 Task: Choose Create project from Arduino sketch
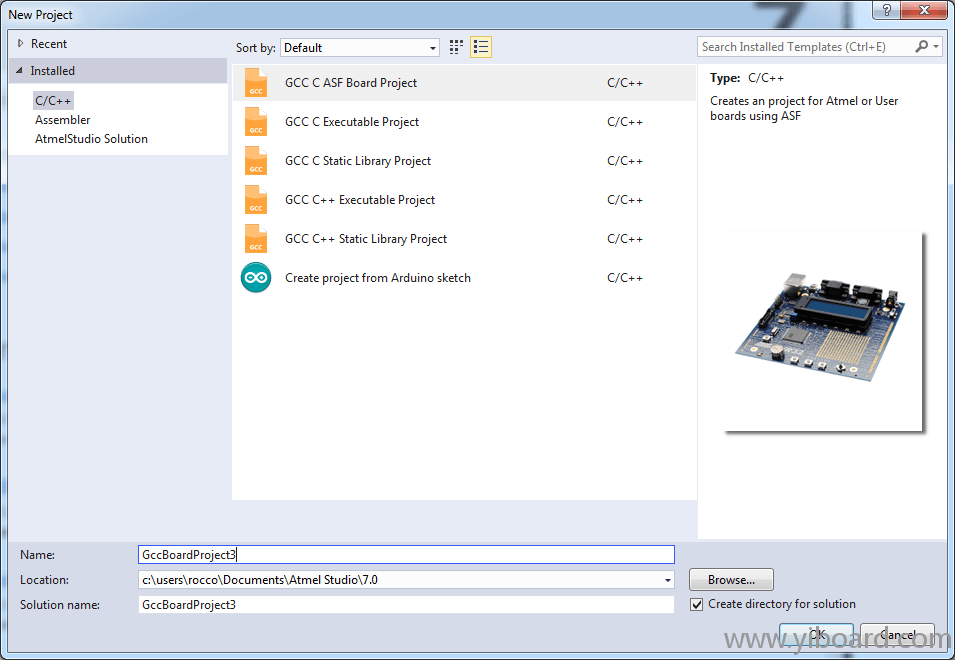click(464, 278)
